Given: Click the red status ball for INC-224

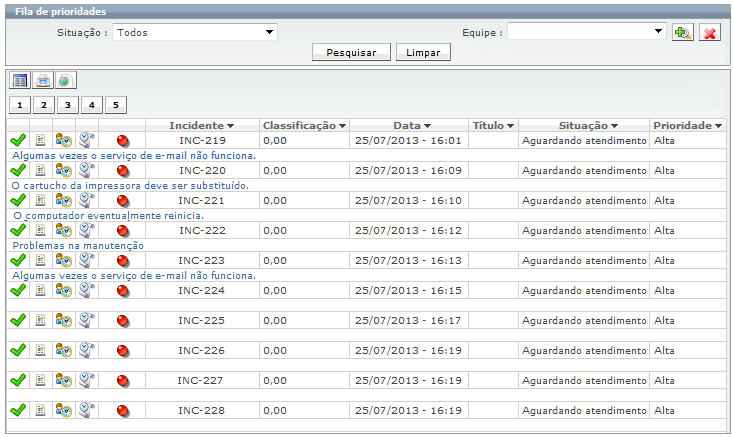Looking at the screenshot, I should [123, 291].
